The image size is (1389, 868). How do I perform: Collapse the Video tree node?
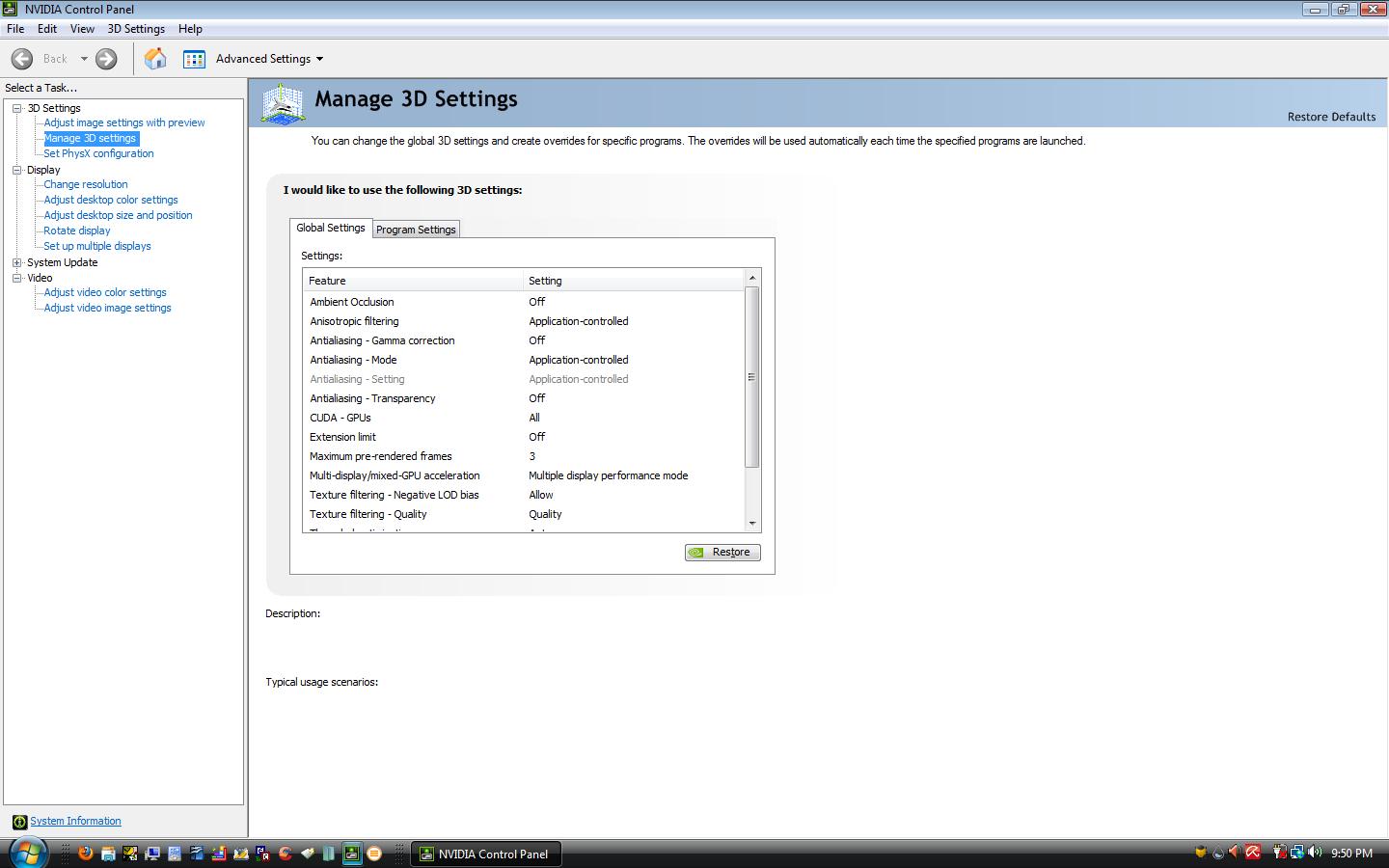(x=16, y=278)
